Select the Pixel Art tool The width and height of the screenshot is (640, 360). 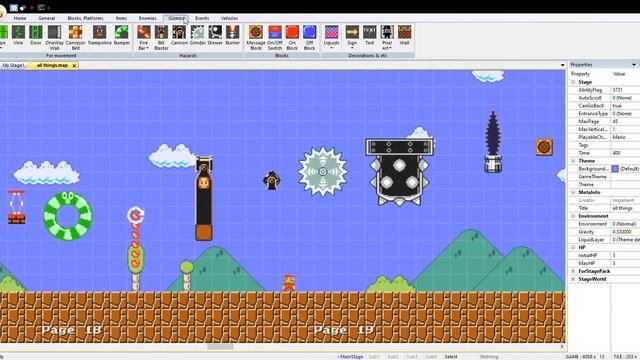pos(387,38)
